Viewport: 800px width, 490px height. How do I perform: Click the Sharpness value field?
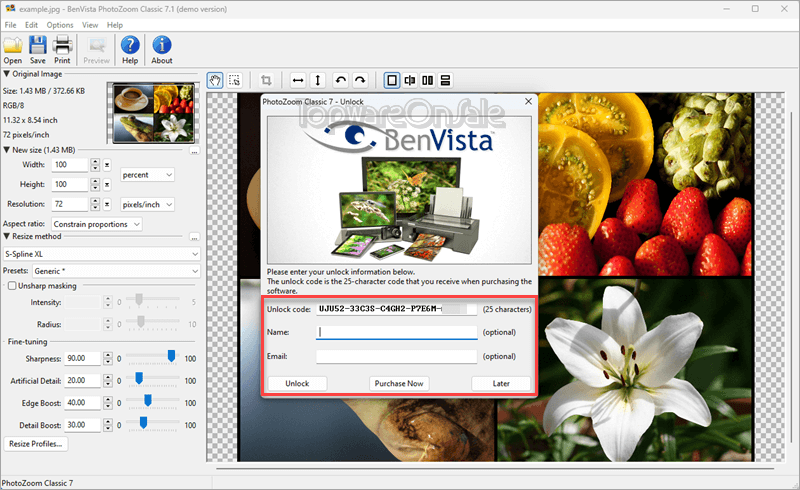(x=82, y=359)
